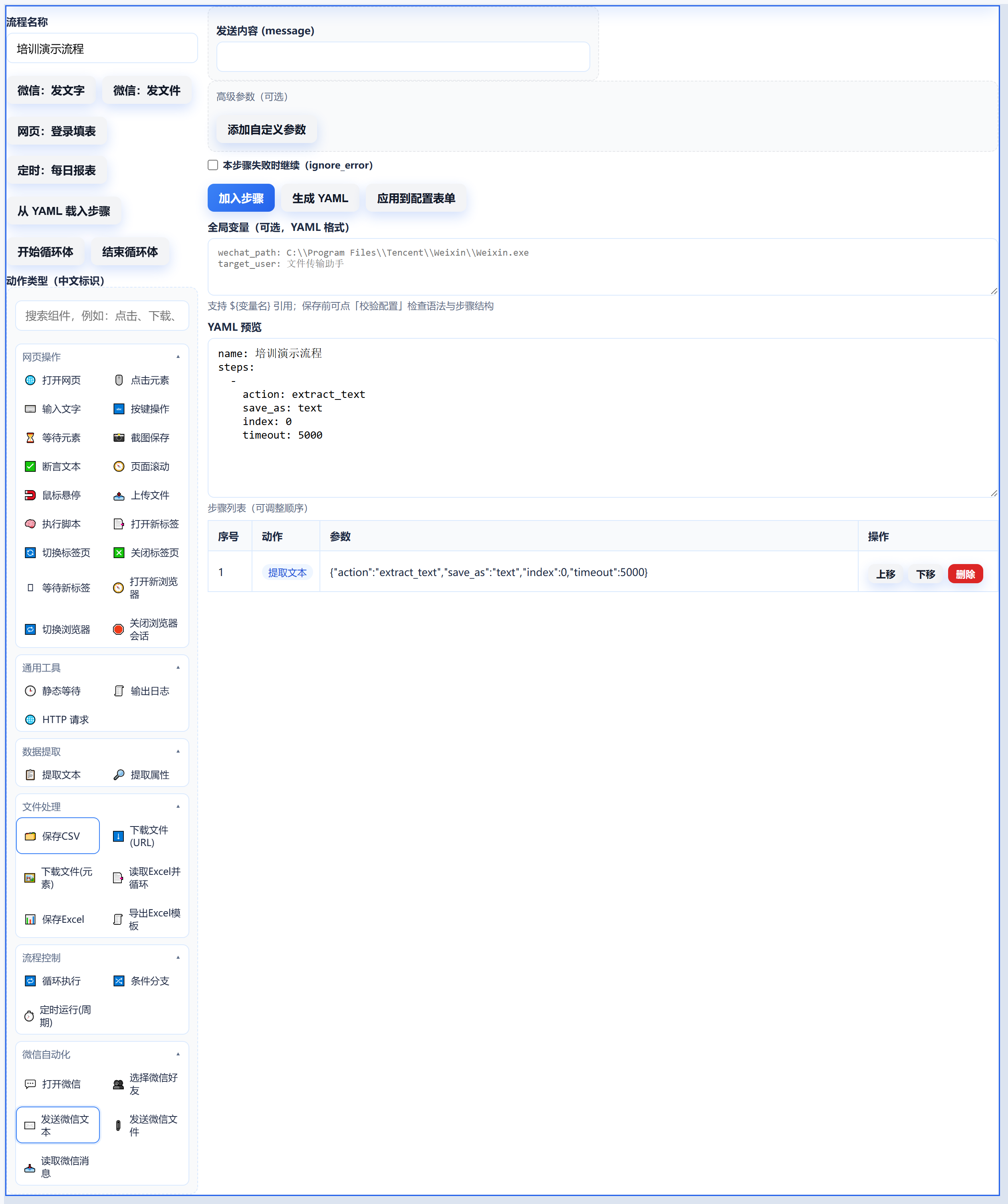
Task: Pick the 打开微信 speech bubble icon
Action: 30,1084
